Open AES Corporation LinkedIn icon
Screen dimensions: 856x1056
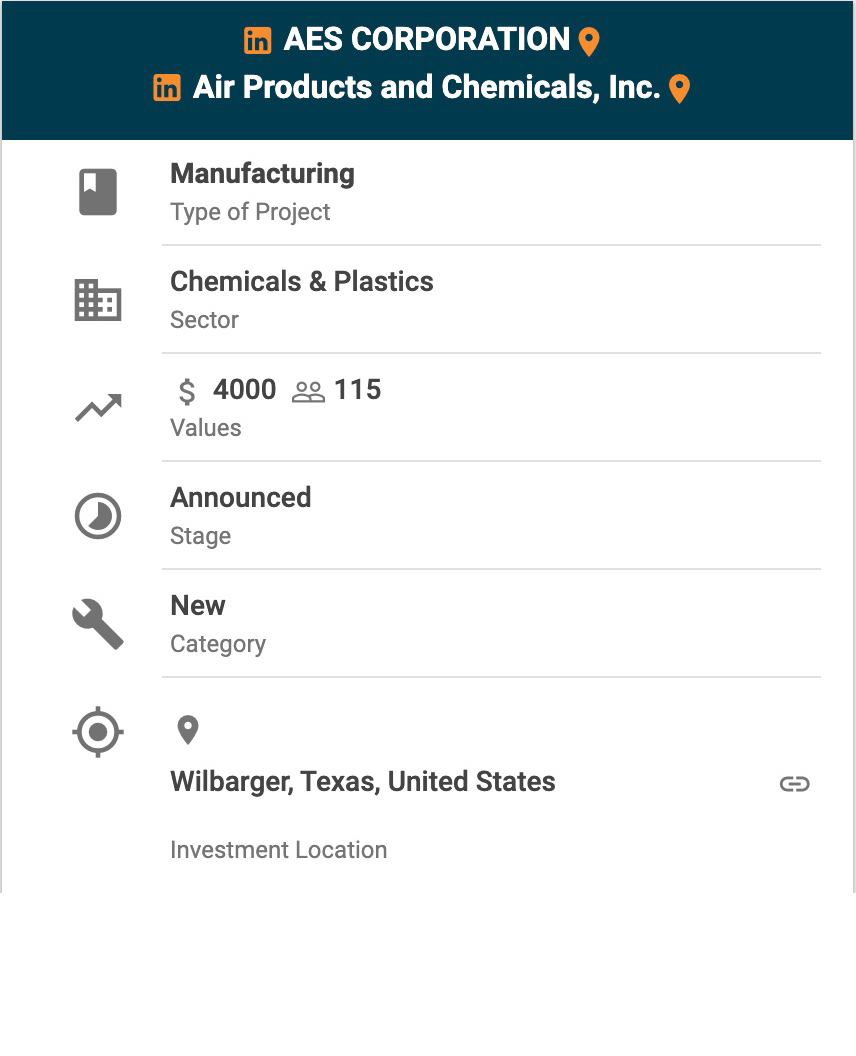click(257, 40)
